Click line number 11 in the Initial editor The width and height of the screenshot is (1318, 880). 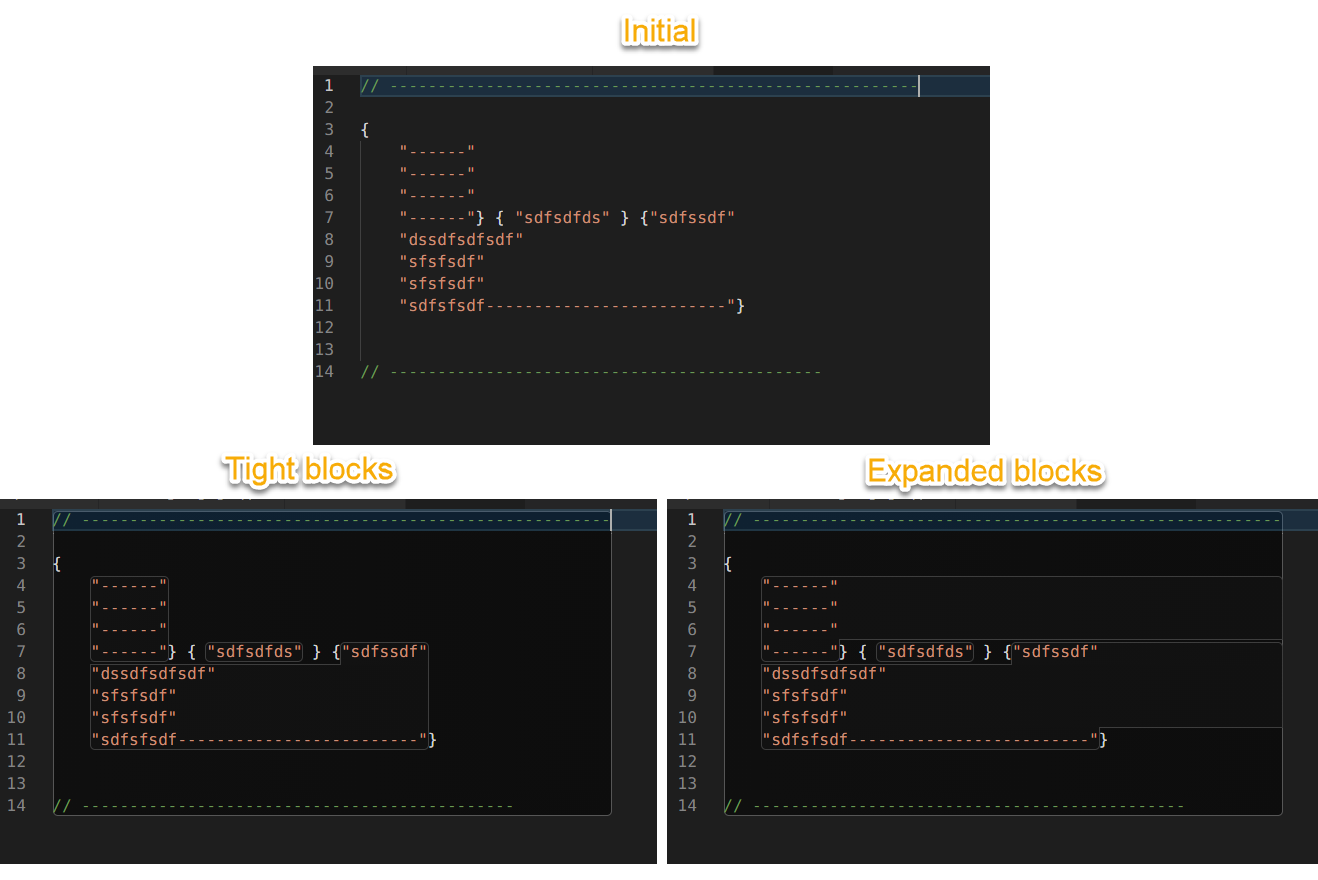324,305
